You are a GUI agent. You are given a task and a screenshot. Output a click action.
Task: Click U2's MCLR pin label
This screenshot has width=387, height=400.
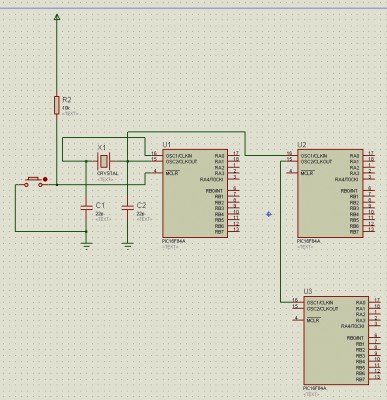pos(307,173)
